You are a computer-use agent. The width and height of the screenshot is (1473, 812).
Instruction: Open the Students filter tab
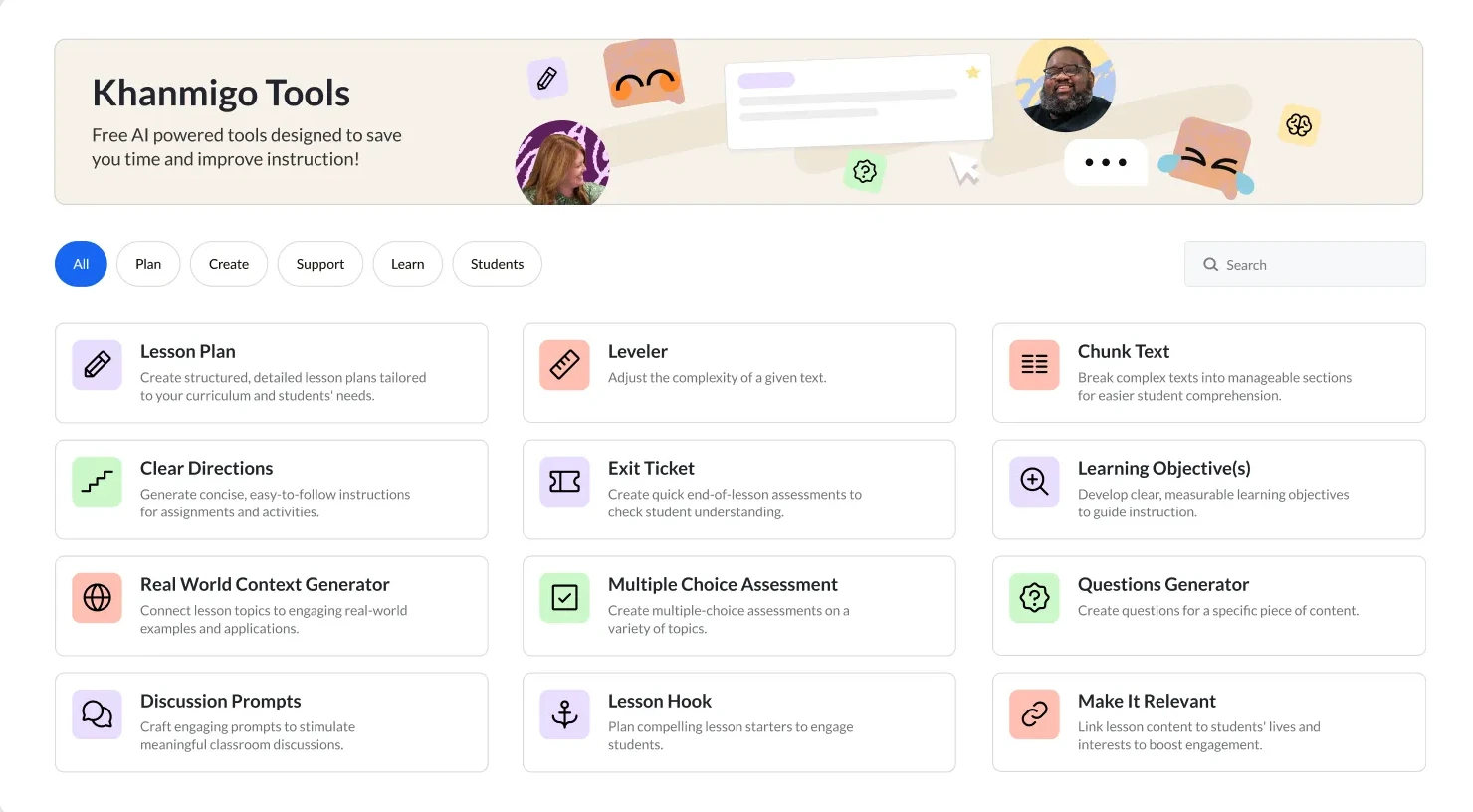click(497, 264)
